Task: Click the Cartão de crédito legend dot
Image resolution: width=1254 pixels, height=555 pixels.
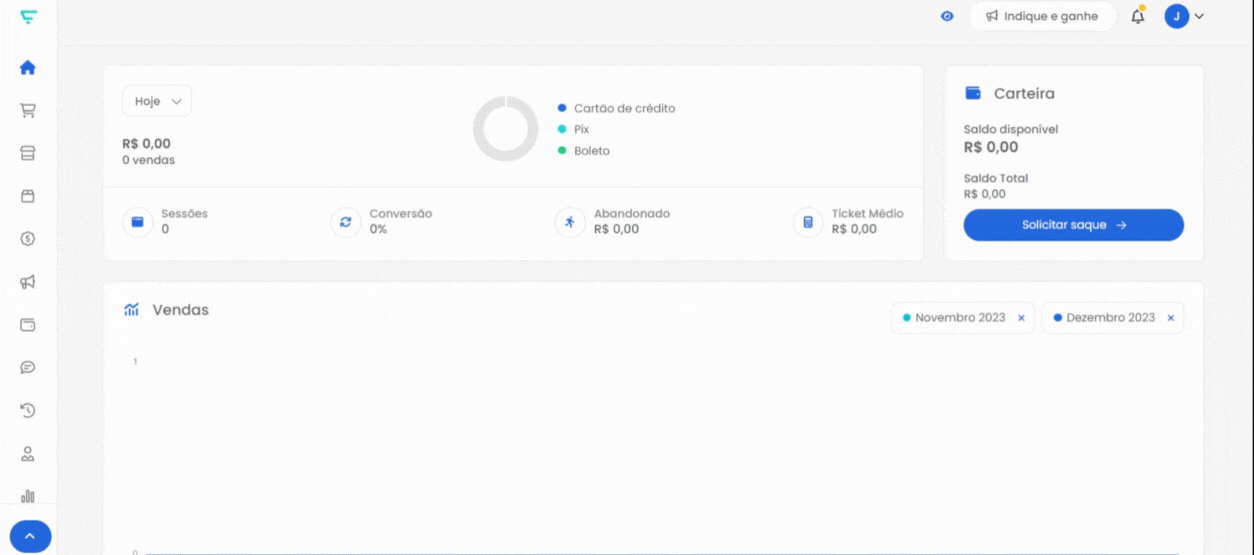Action: pyautogui.click(x=562, y=108)
